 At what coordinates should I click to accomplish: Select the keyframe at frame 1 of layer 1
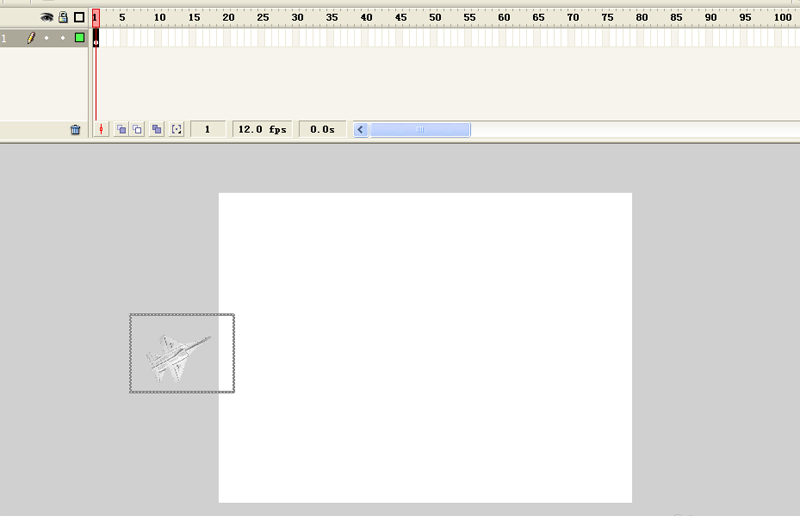[x=96, y=38]
